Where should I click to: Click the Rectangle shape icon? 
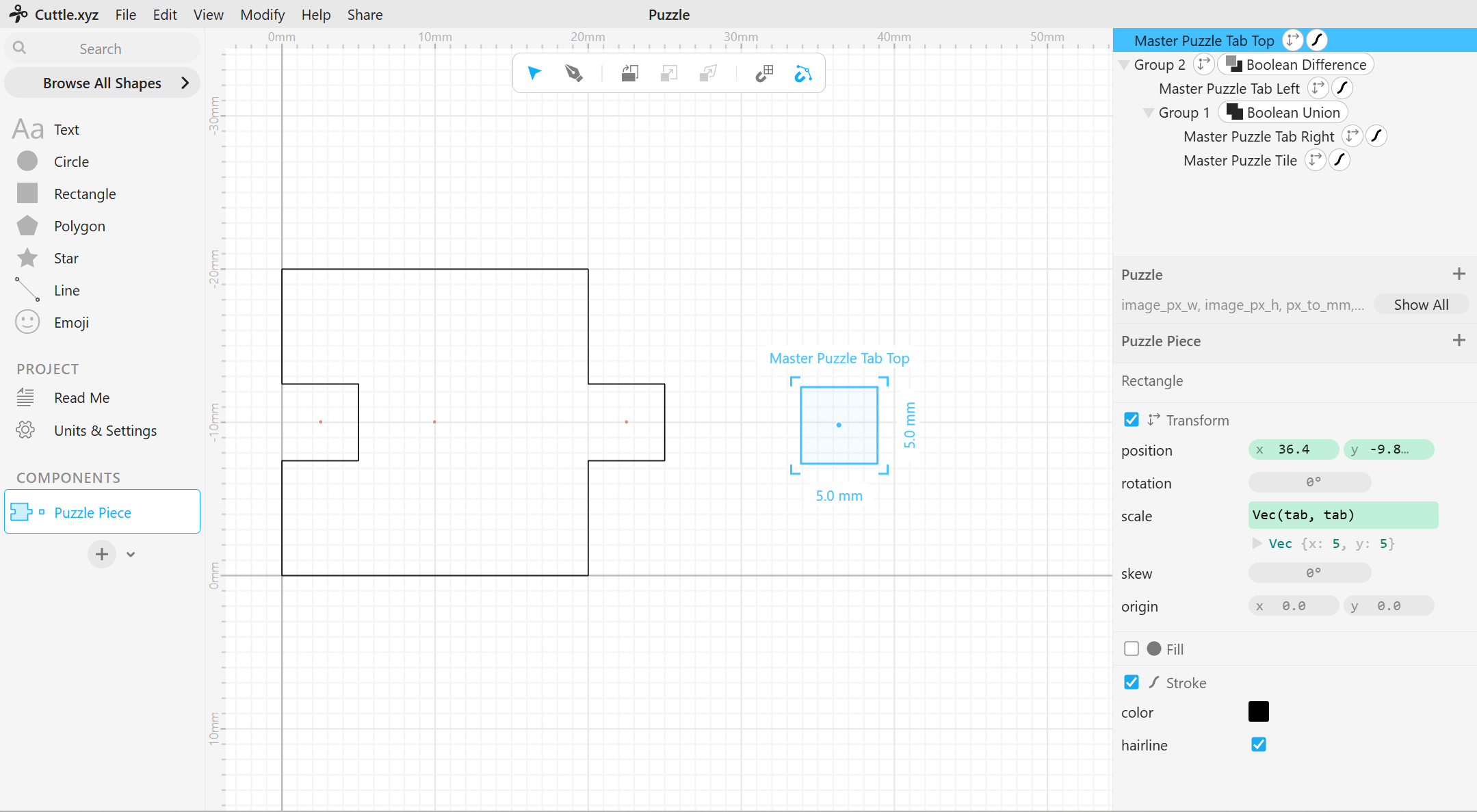pyautogui.click(x=27, y=194)
